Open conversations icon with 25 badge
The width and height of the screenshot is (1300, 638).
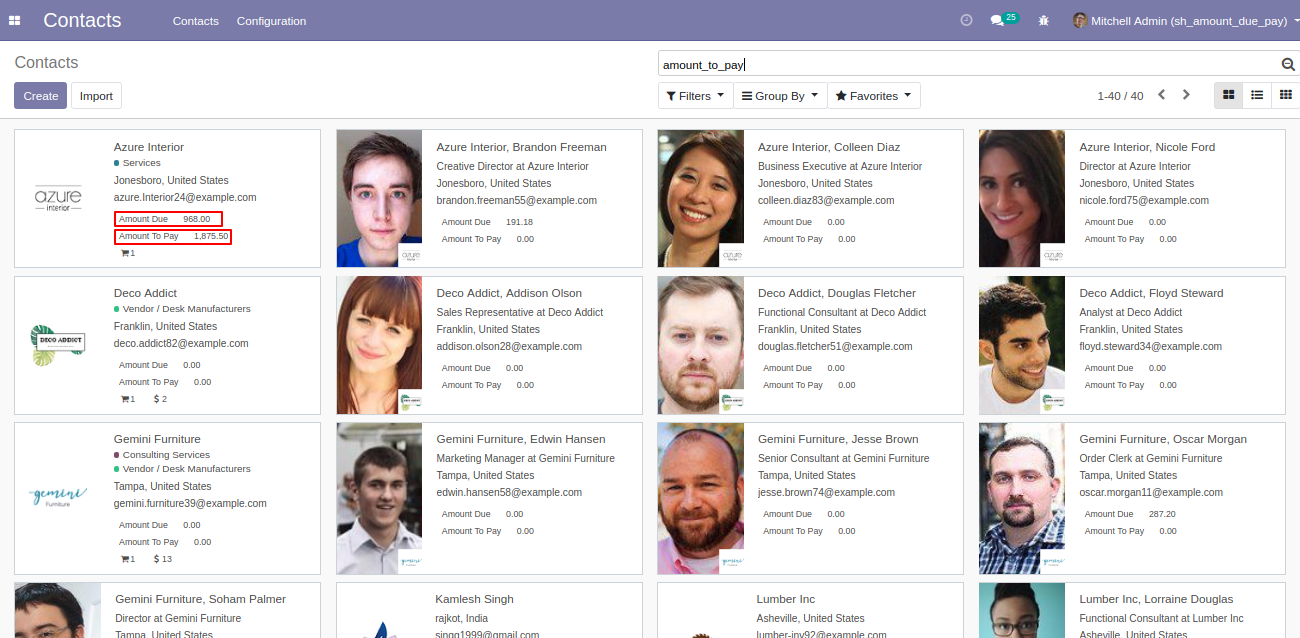pos(1003,19)
